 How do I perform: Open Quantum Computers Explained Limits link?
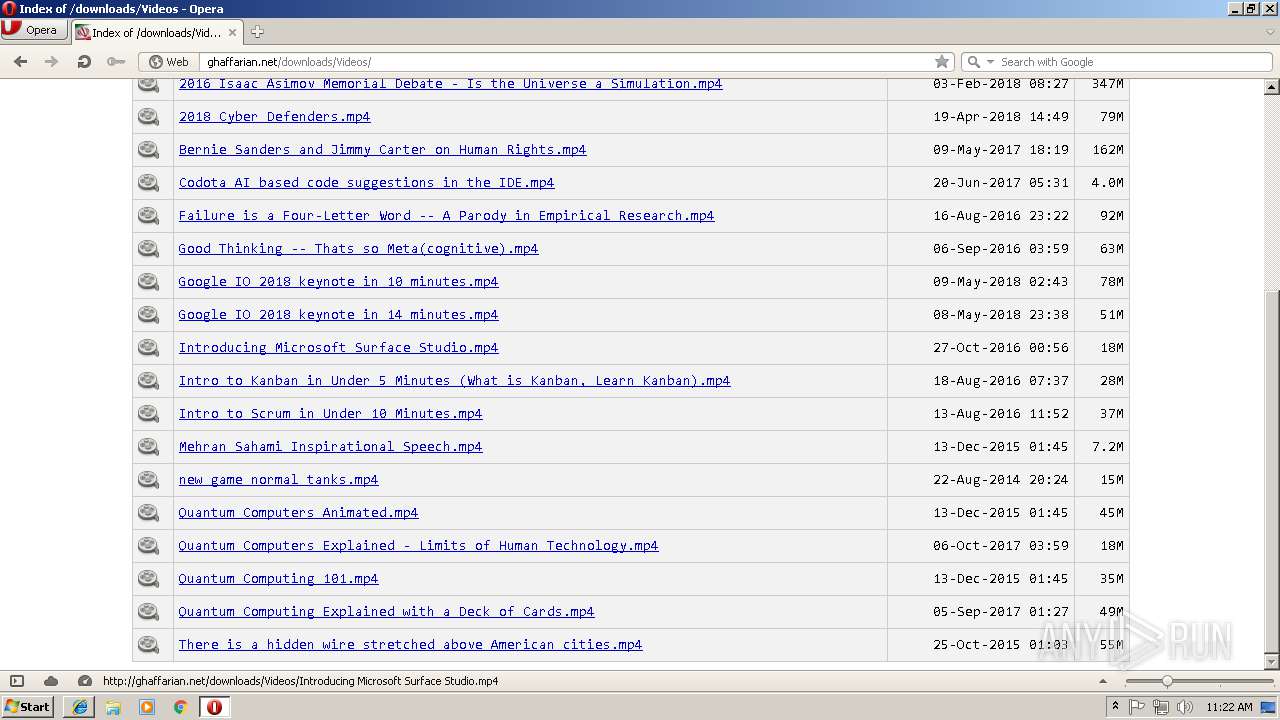[x=418, y=546]
